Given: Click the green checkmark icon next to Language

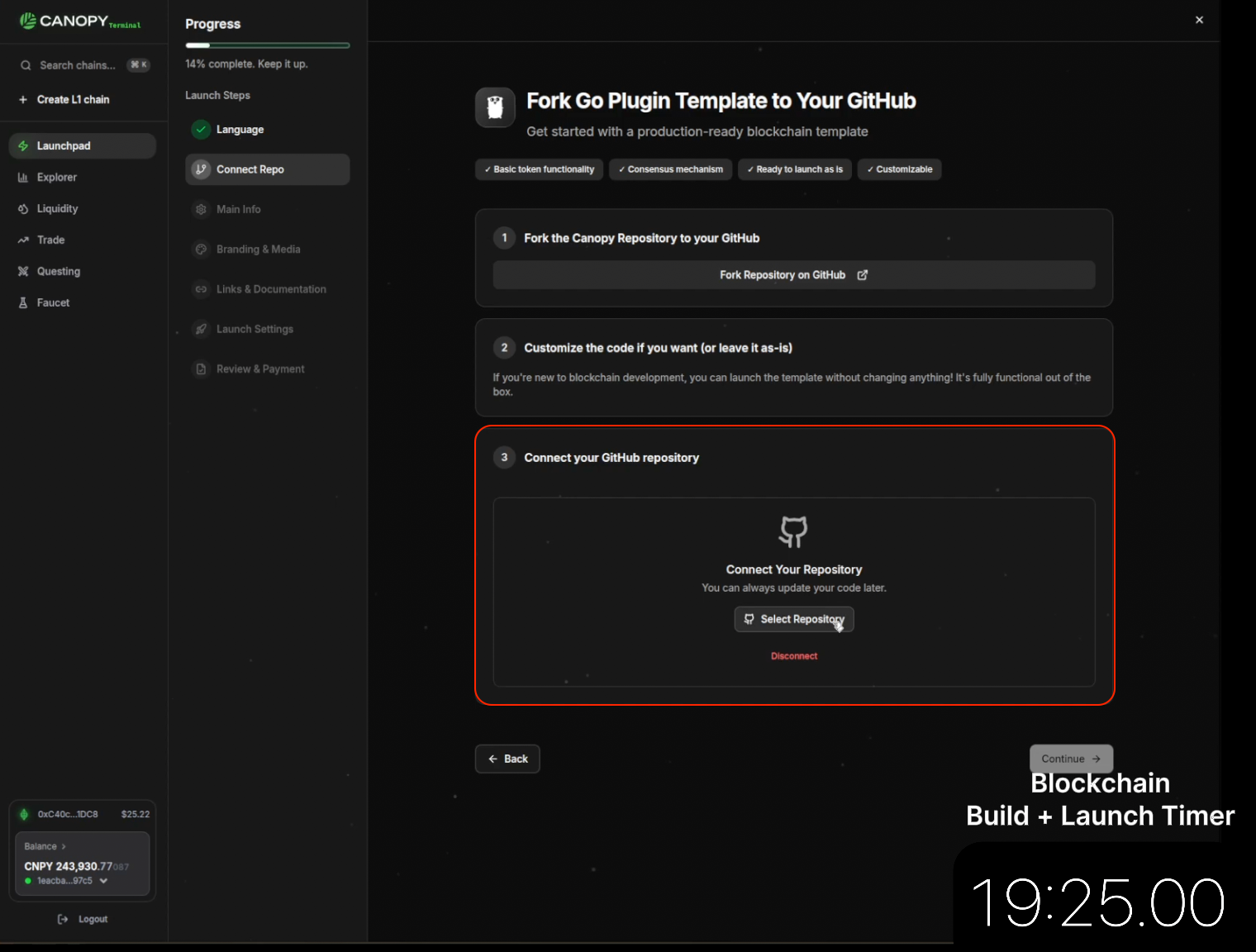Looking at the screenshot, I should (201, 129).
